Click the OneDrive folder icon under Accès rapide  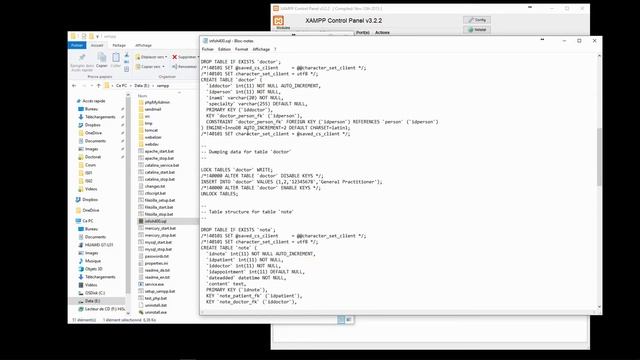point(81,133)
